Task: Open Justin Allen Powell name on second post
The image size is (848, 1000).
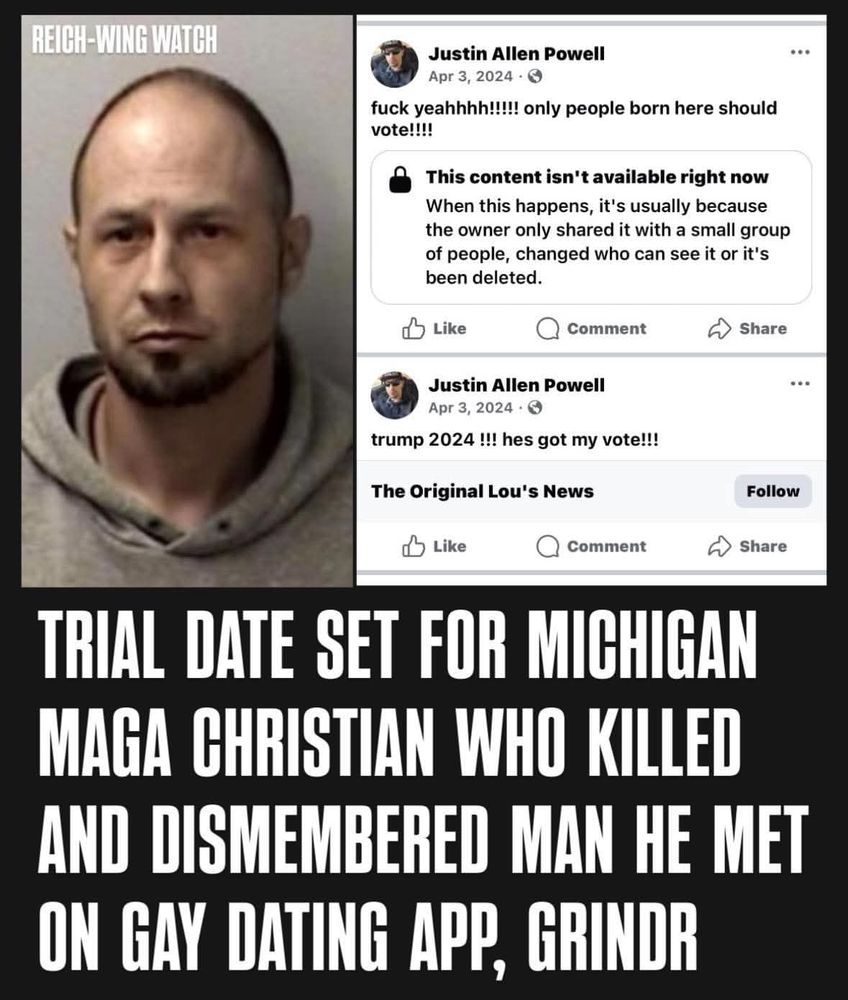Action: pos(516,385)
